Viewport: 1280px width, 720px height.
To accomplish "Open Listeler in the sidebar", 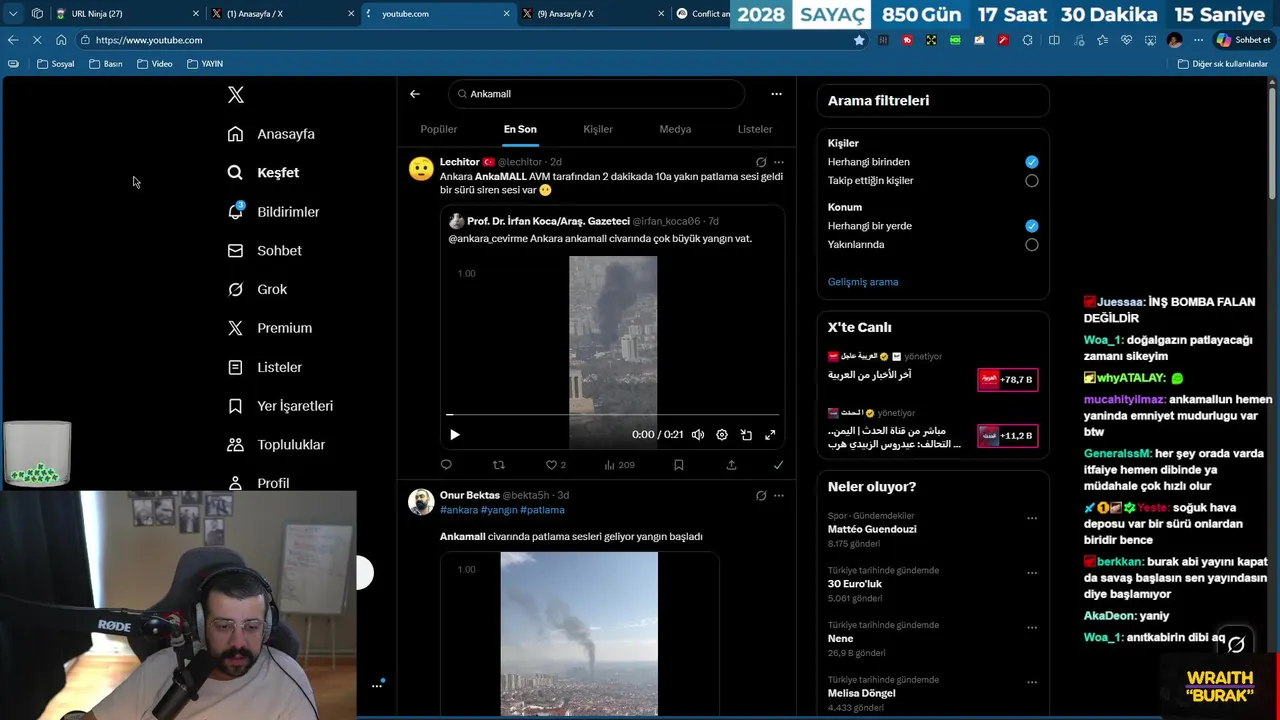I will [264, 367].
